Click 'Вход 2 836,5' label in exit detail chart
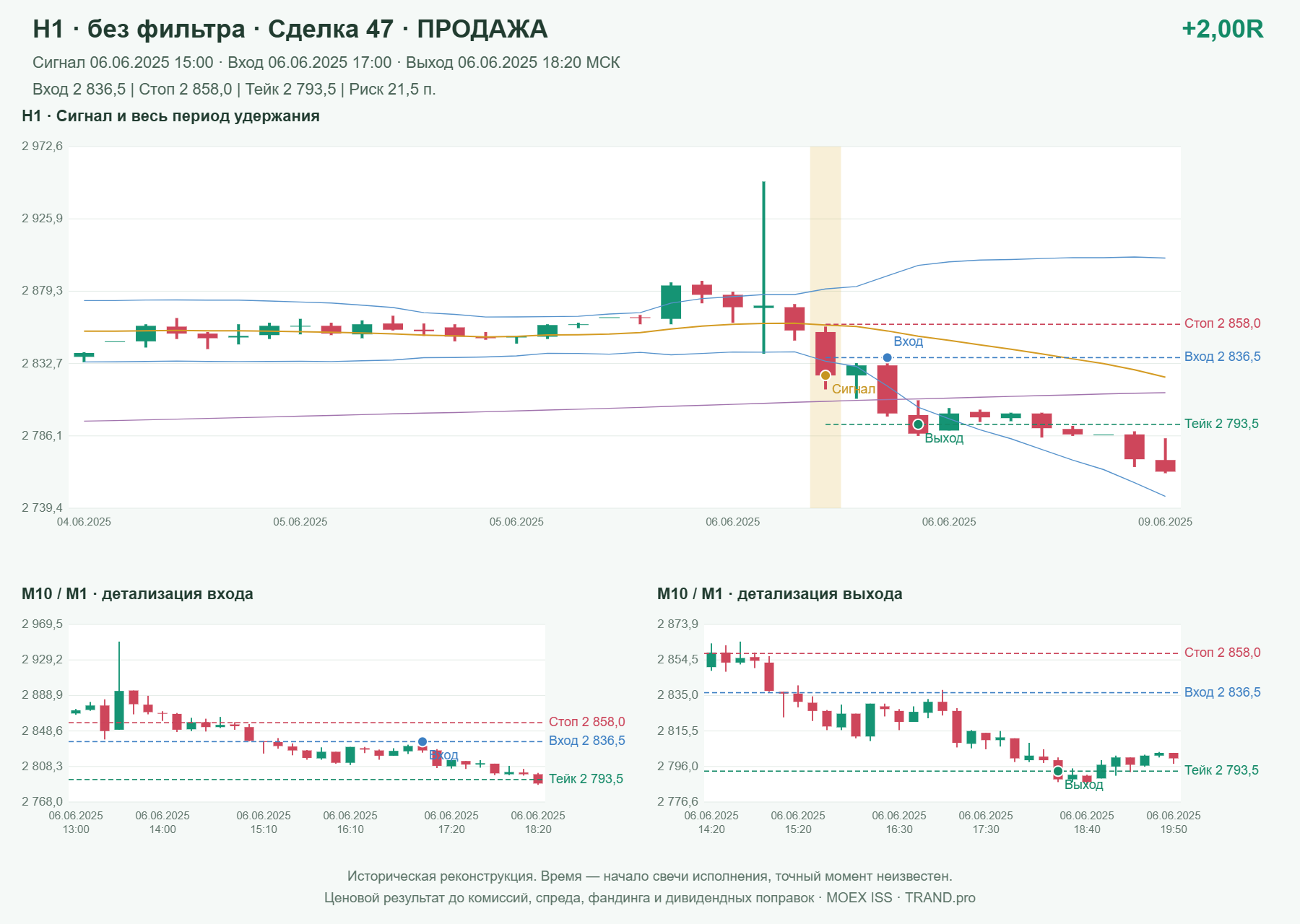Image resolution: width=1300 pixels, height=924 pixels. pyautogui.click(x=1222, y=692)
